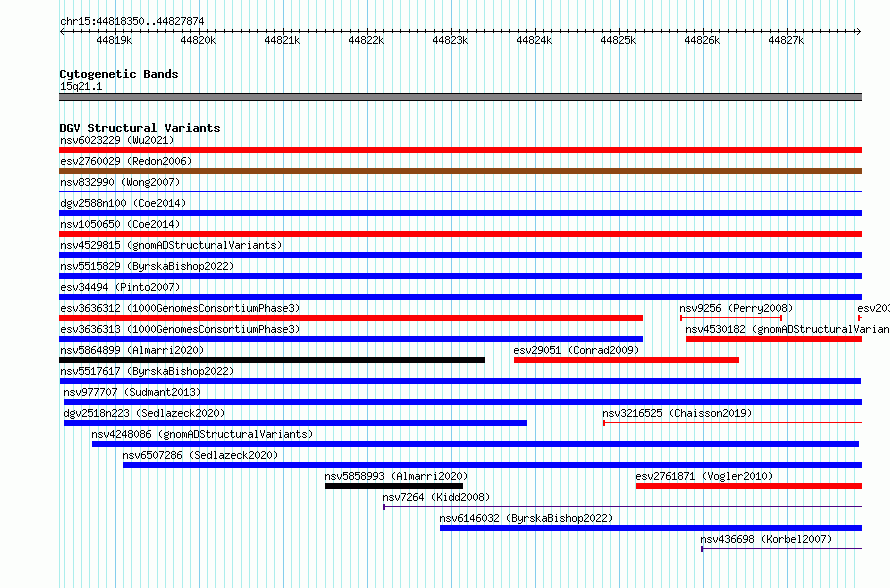Select nsv436698 (Korbel2007) variant label
The width and height of the screenshot is (890, 588).
click(x=766, y=539)
